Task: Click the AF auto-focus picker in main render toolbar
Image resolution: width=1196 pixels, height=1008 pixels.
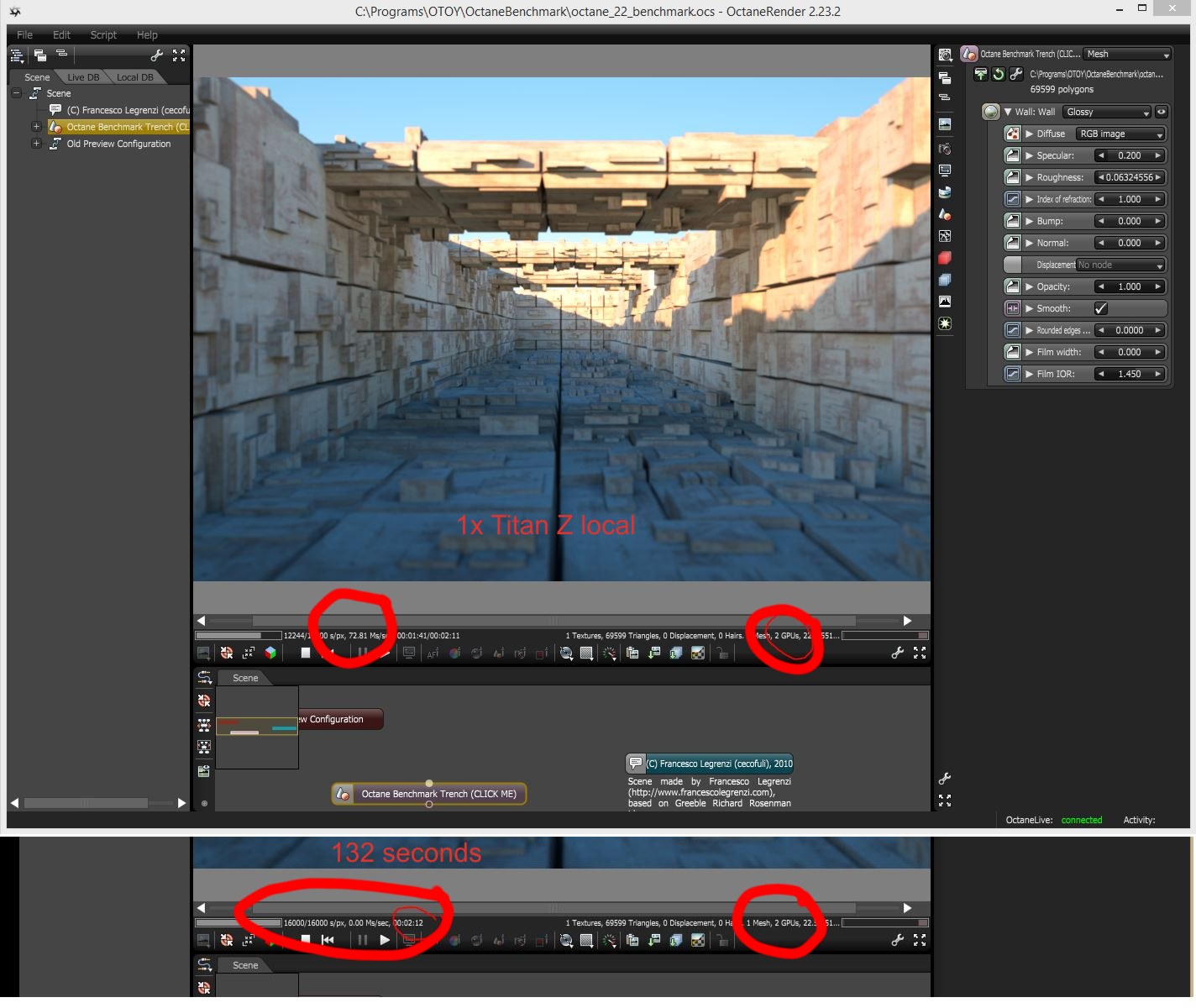Action: (x=433, y=654)
